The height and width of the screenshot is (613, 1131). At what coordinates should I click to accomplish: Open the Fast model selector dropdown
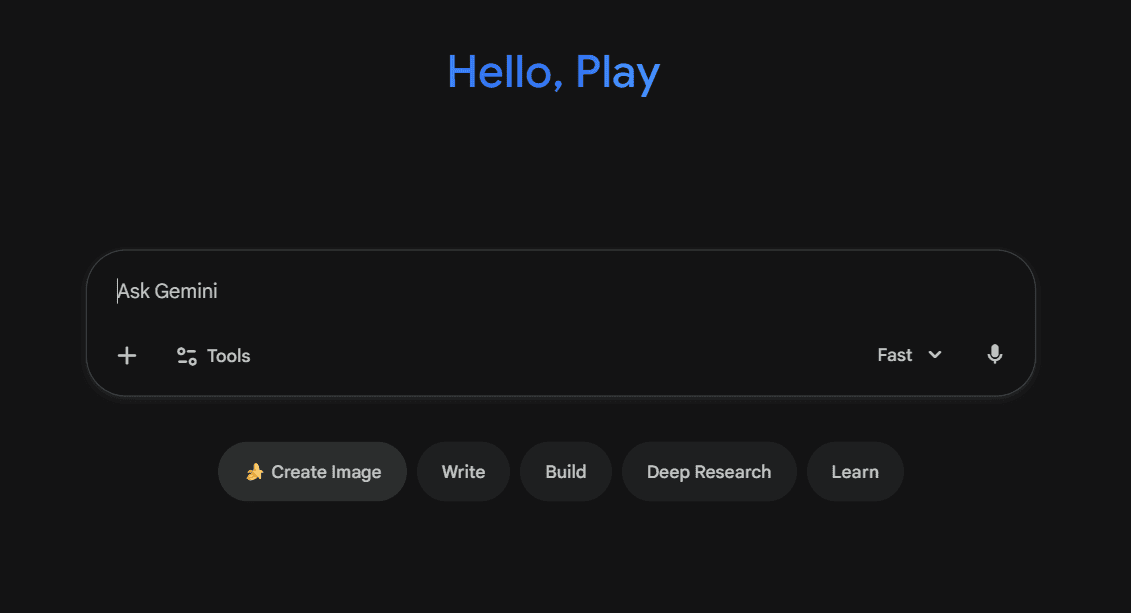[x=909, y=355]
